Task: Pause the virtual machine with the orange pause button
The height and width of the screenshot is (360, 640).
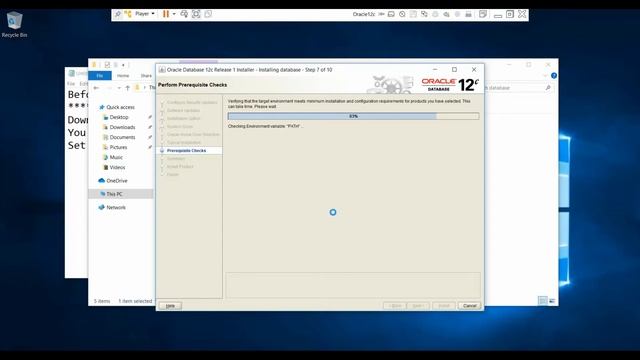Action: point(166,14)
